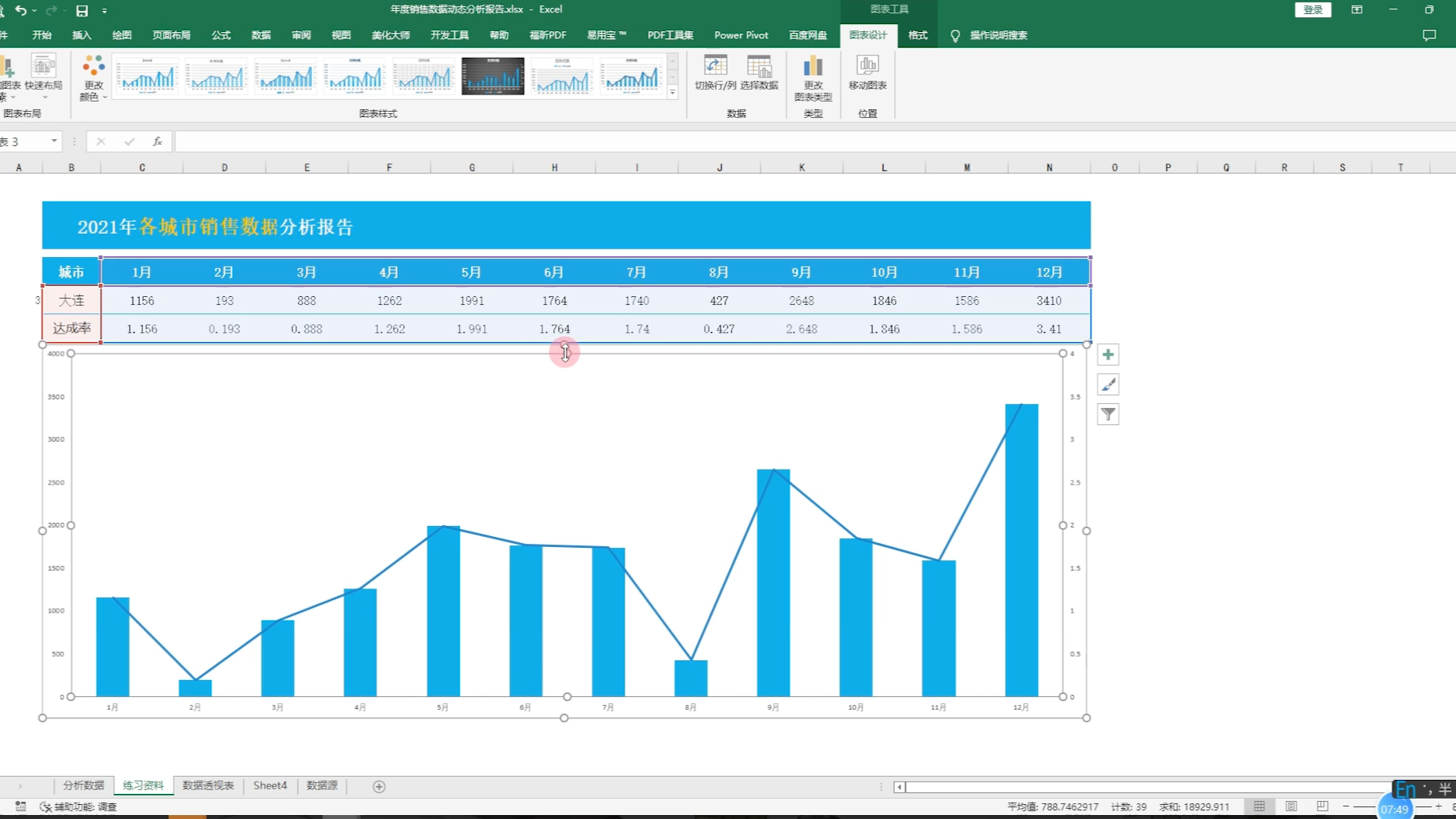The image size is (1456, 819).
Task: Expand the chart styles gallery More arrow
Action: pyautogui.click(x=672, y=92)
